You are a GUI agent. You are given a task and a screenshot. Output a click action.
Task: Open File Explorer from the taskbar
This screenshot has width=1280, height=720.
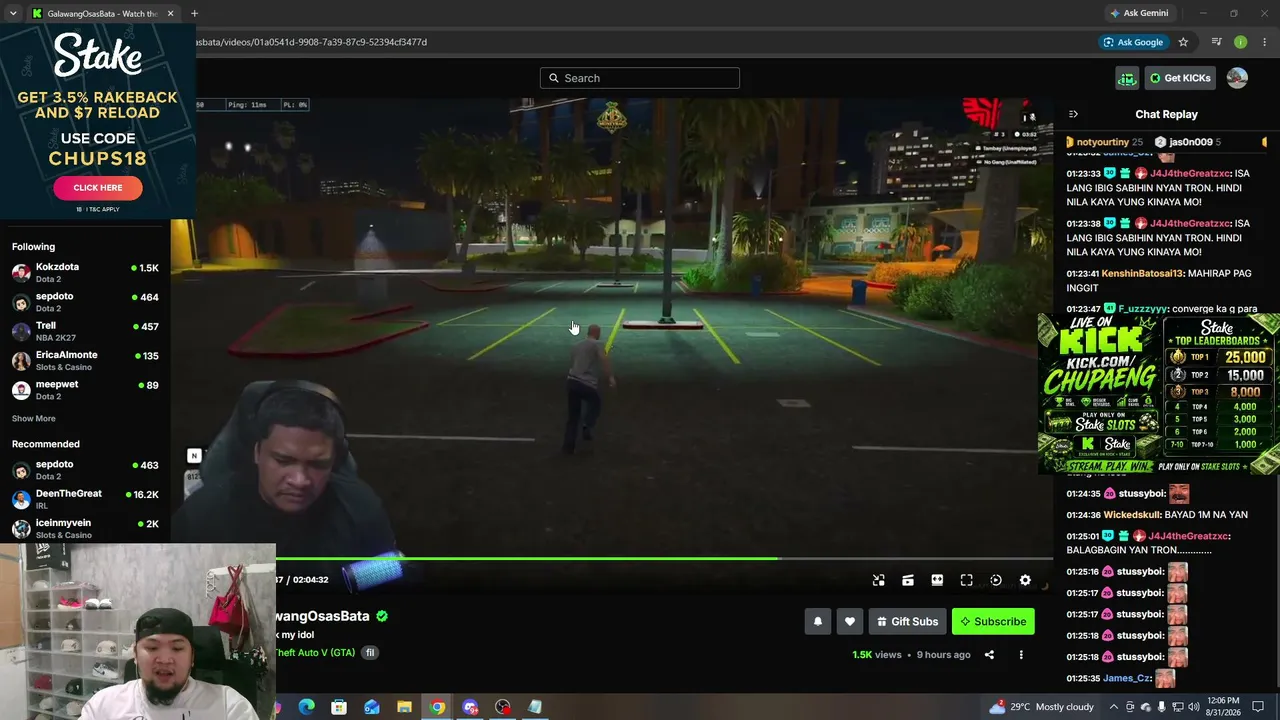click(404, 707)
